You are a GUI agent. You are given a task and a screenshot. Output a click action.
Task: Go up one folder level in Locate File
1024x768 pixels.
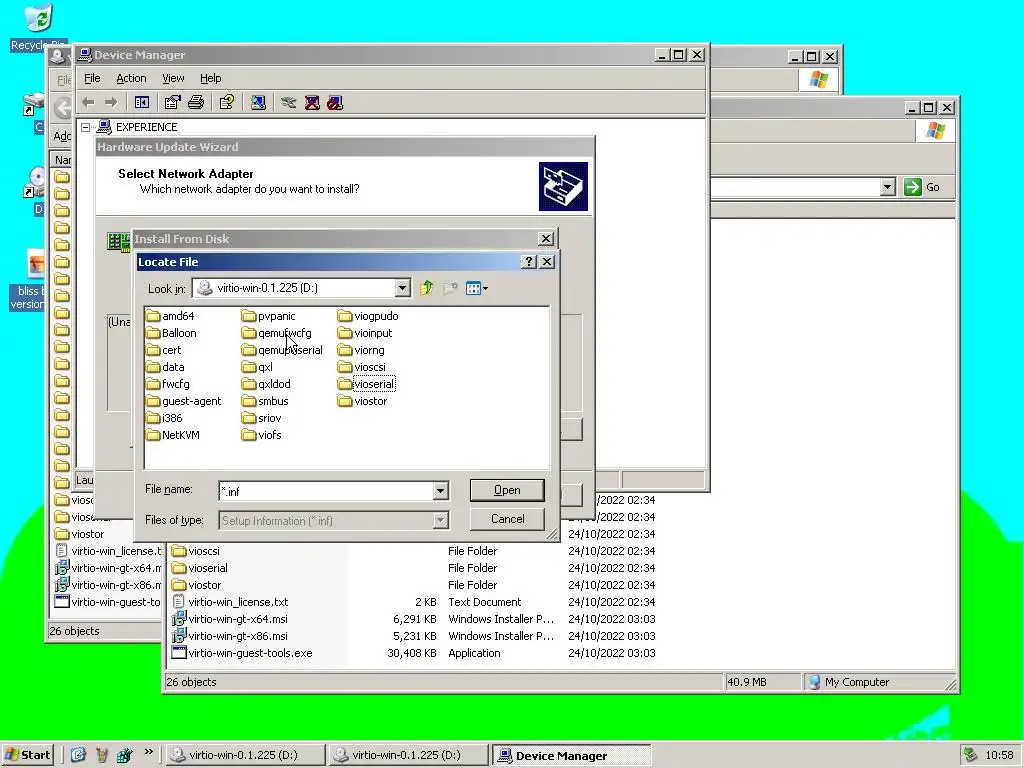click(x=426, y=288)
